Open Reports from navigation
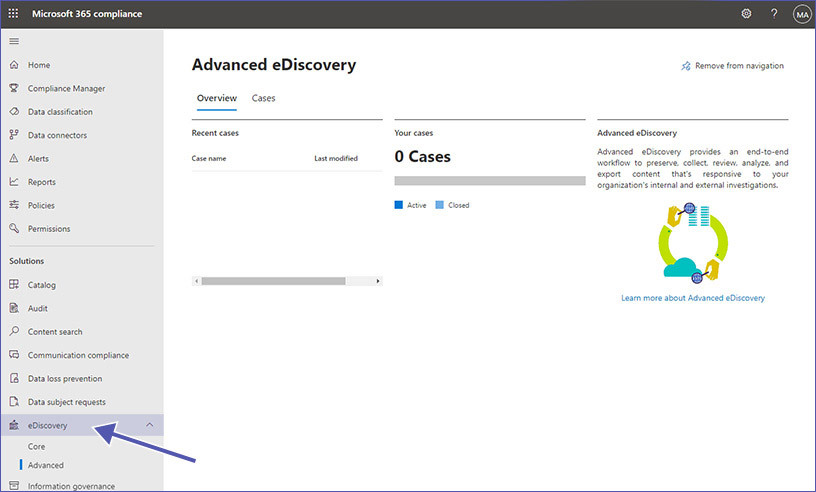Image resolution: width=816 pixels, height=492 pixels. click(42, 182)
